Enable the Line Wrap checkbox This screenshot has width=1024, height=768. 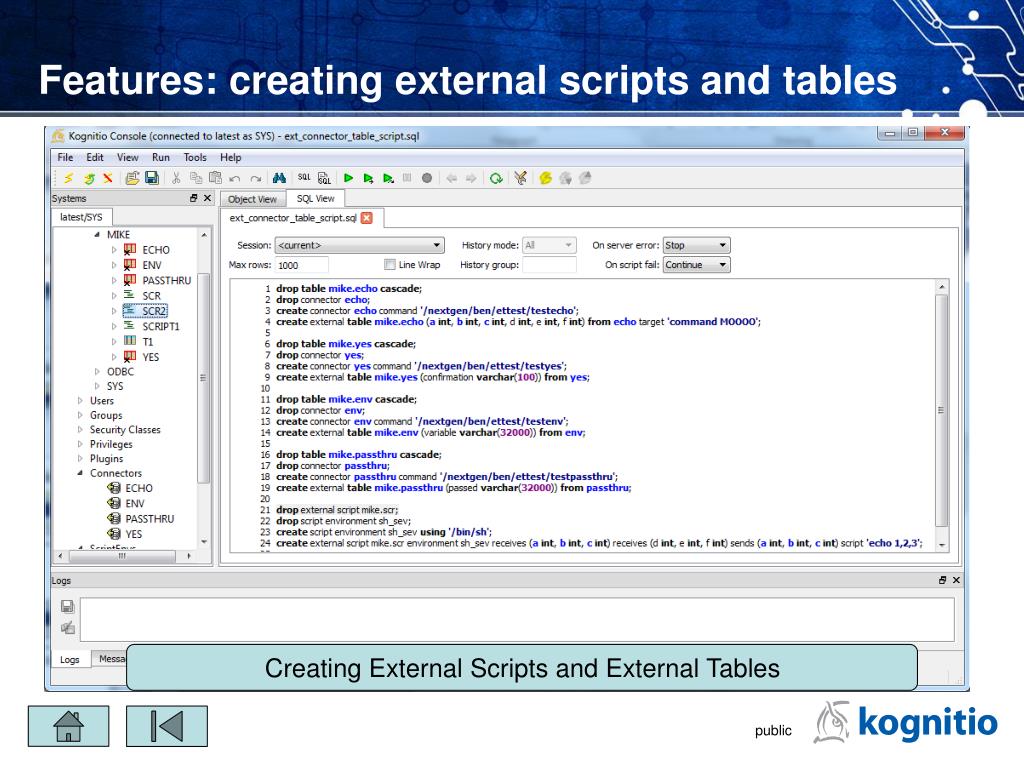[x=390, y=265]
